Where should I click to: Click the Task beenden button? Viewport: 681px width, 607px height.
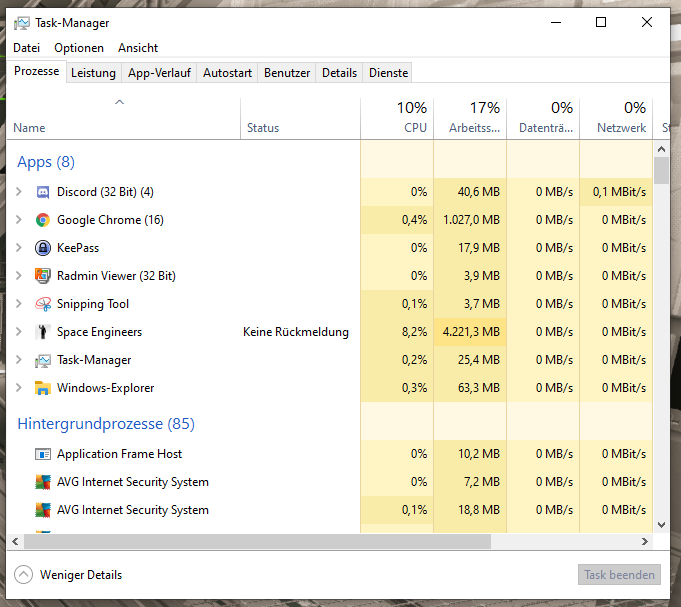pyautogui.click(x=619, y=575)
